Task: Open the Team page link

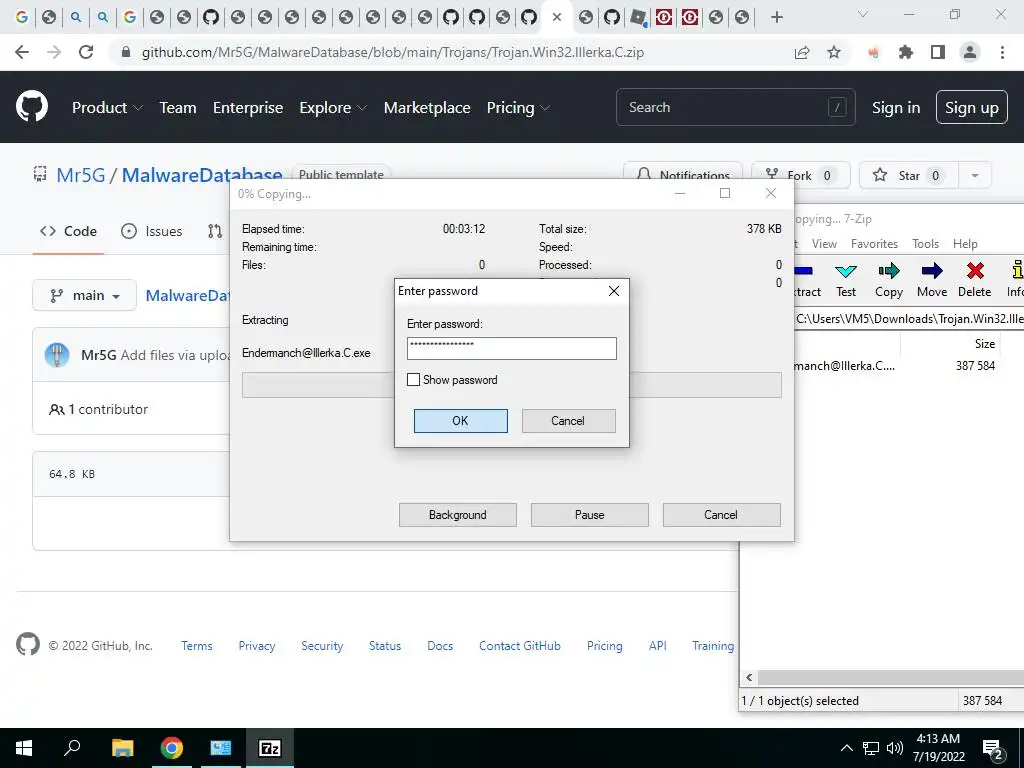Action: 178,108
